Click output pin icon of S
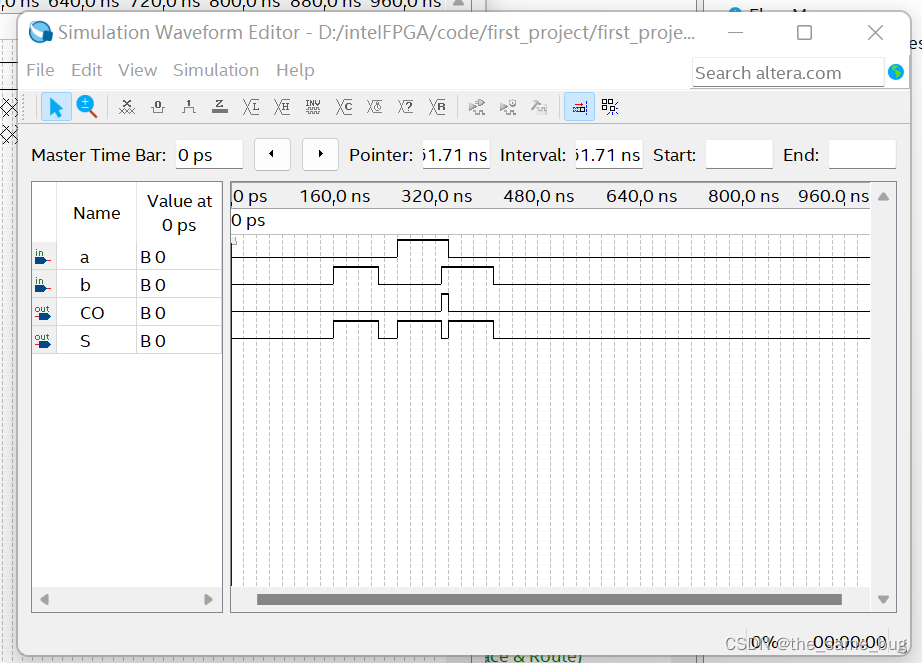922x663 pixels. tap(42, 341)
